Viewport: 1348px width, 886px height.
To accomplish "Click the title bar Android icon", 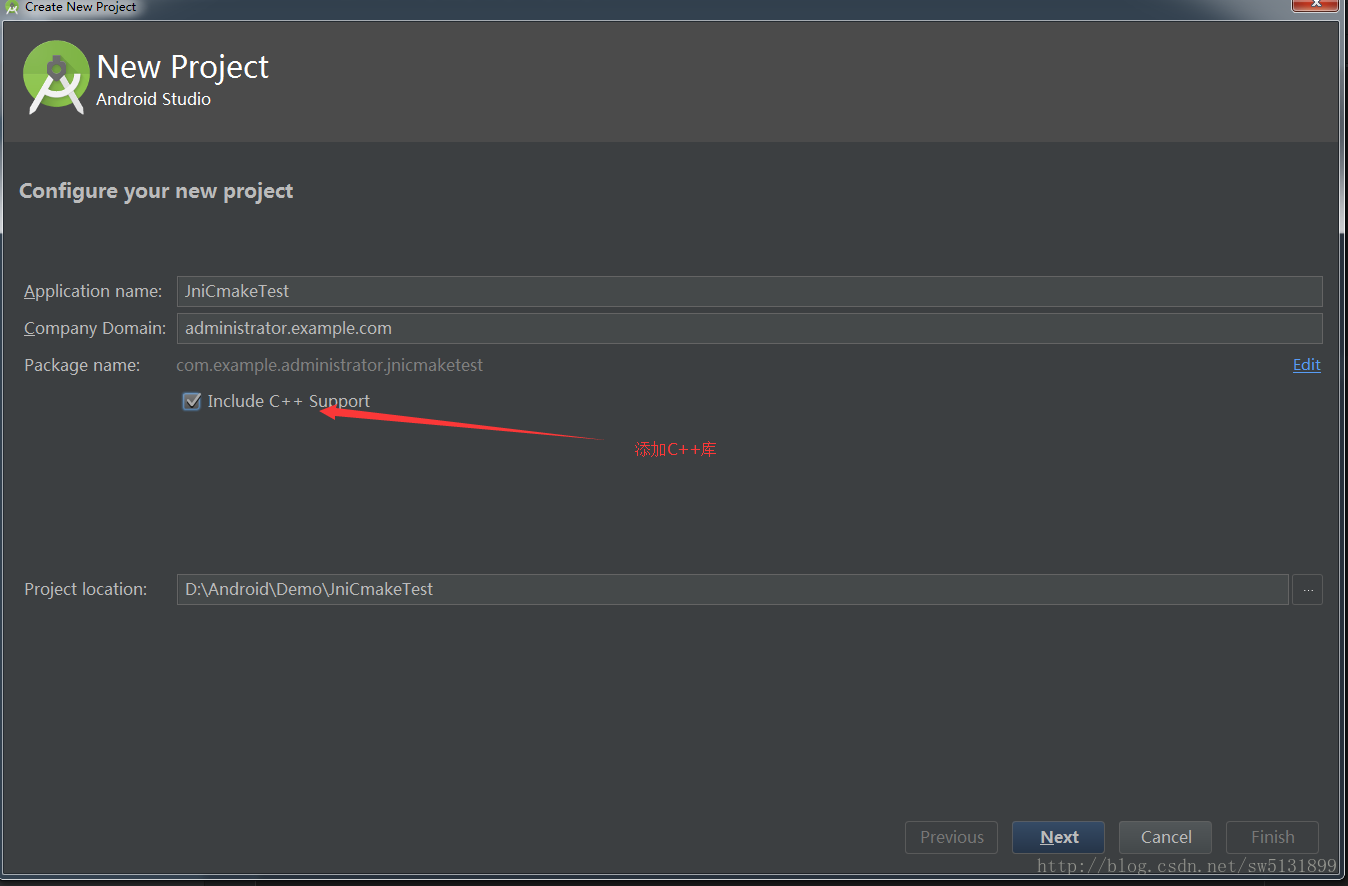I will click(x=12, y=7).
